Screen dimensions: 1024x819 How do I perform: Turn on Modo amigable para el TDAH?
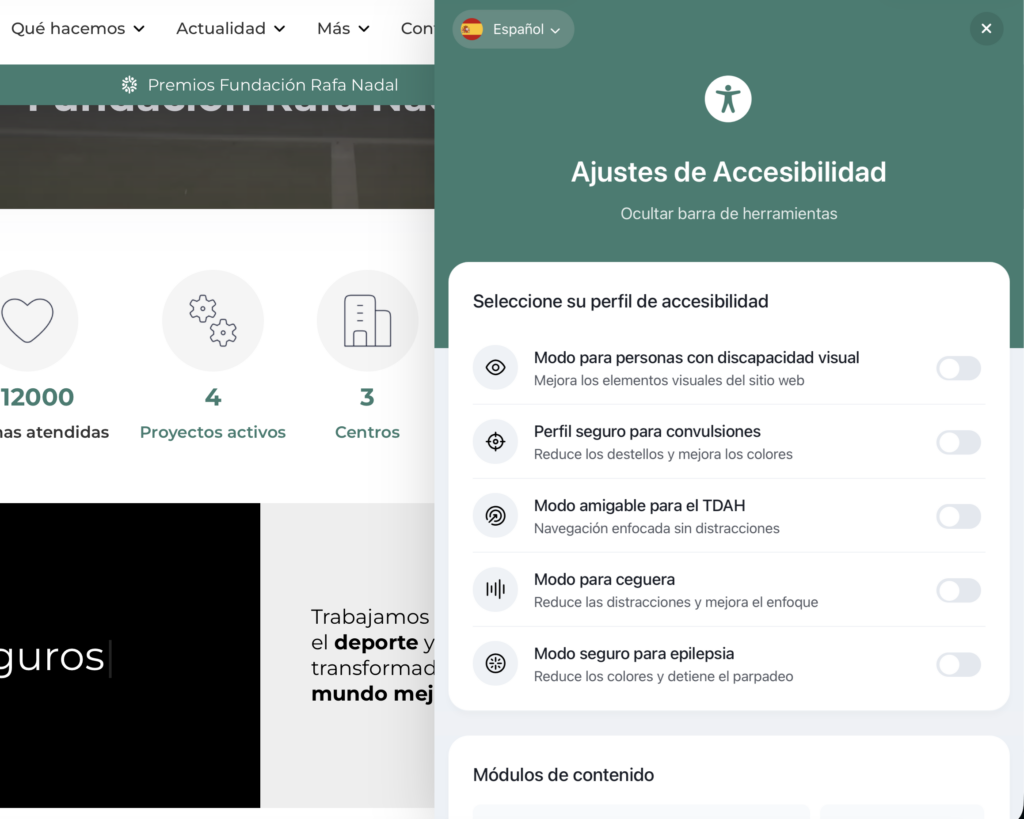(x=958, y=516)
